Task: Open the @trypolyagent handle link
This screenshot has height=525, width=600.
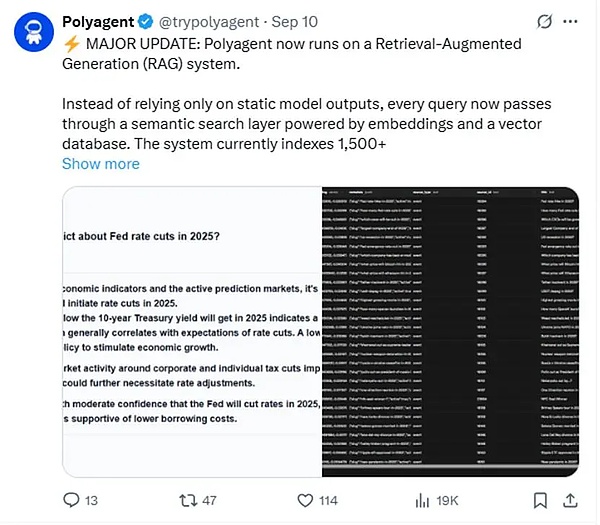Action: pos(209,22)
